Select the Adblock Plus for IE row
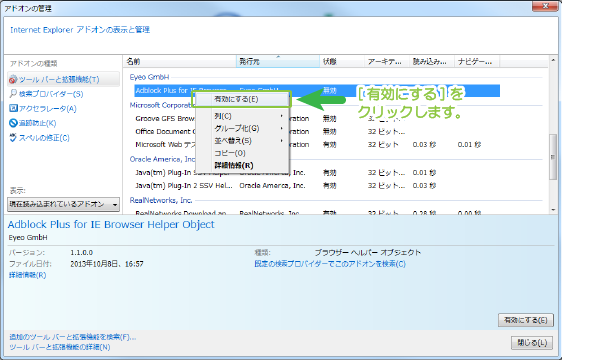 pos(317,91)
